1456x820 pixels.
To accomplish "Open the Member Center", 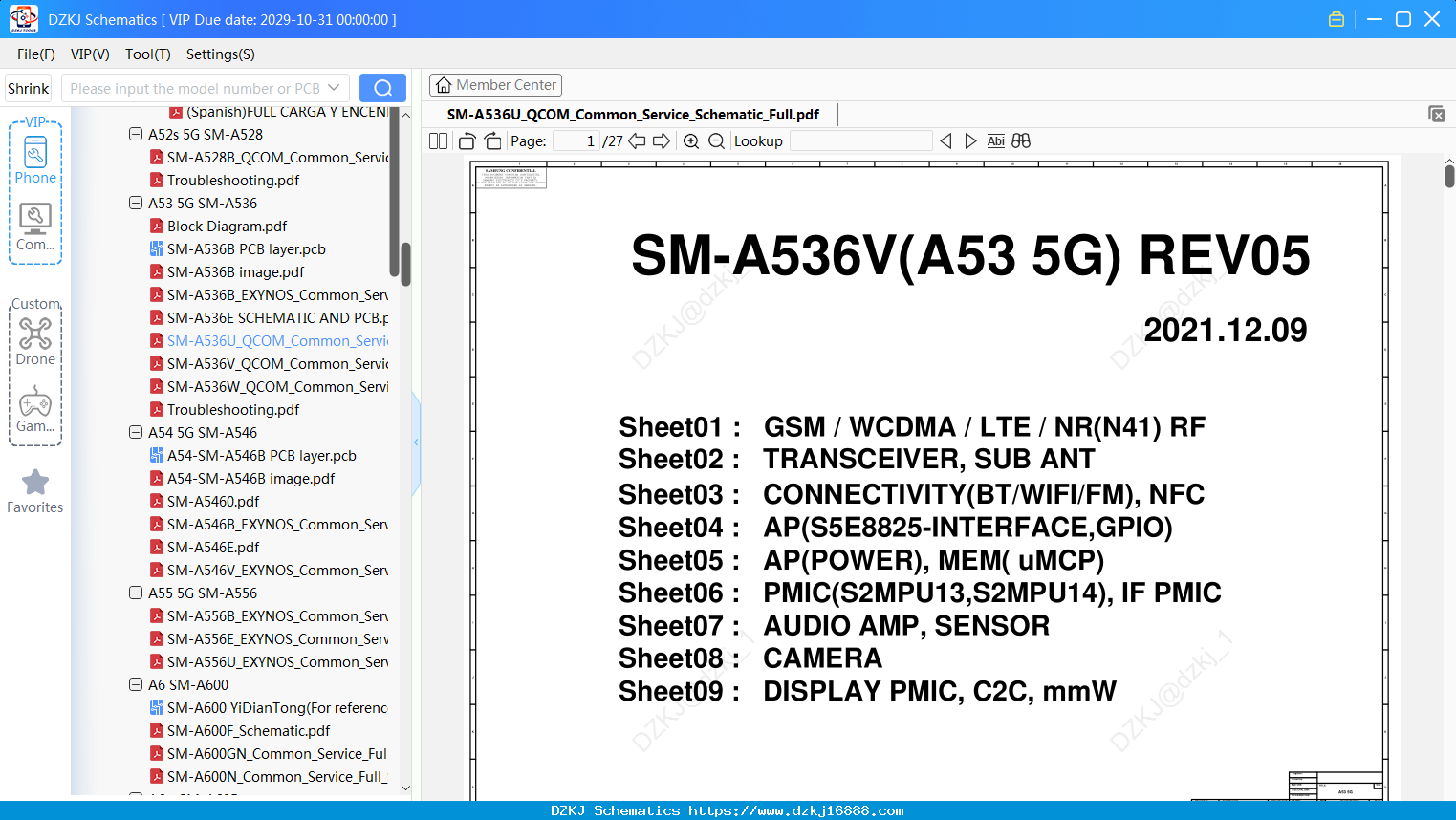I will click(x=495, y=85).
